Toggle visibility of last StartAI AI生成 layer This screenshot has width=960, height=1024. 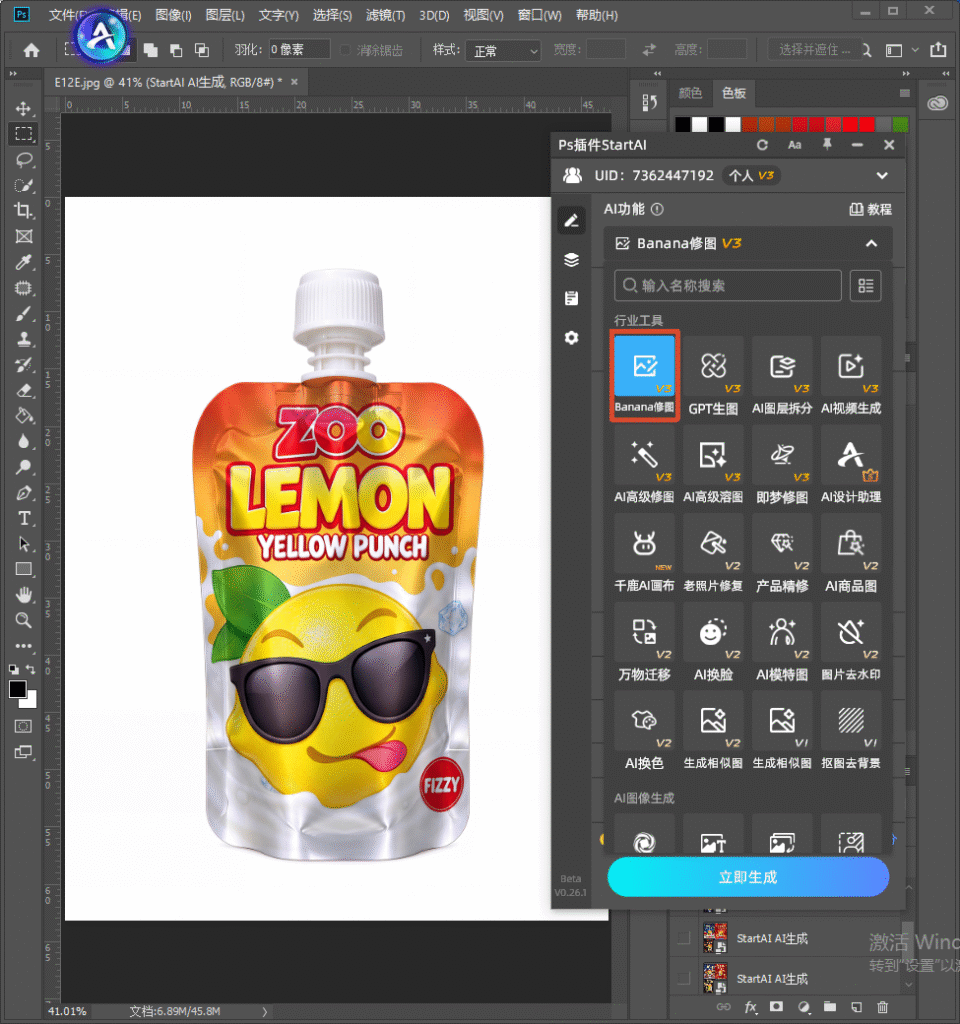click(x=684, y=978)
